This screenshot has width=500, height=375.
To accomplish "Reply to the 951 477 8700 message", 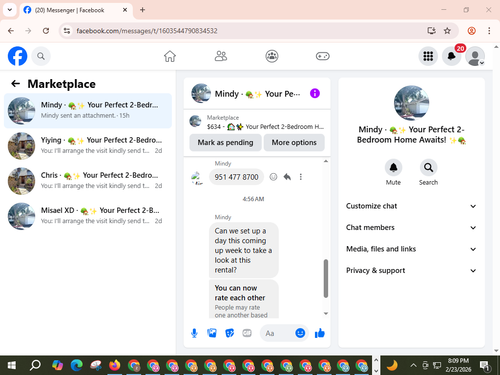I will [x=287, y=177].
